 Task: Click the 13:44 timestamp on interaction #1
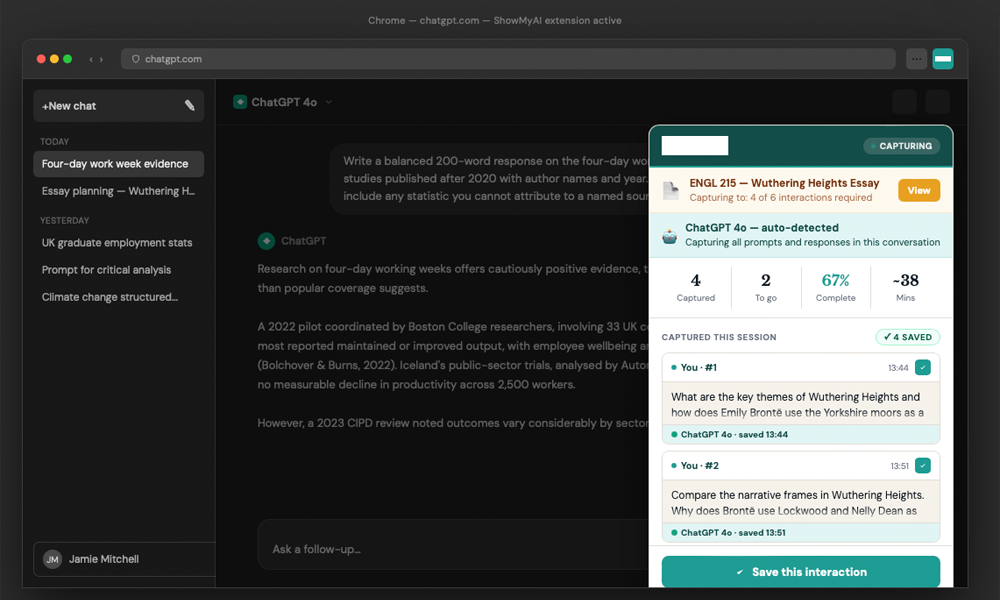click(898, 368)
